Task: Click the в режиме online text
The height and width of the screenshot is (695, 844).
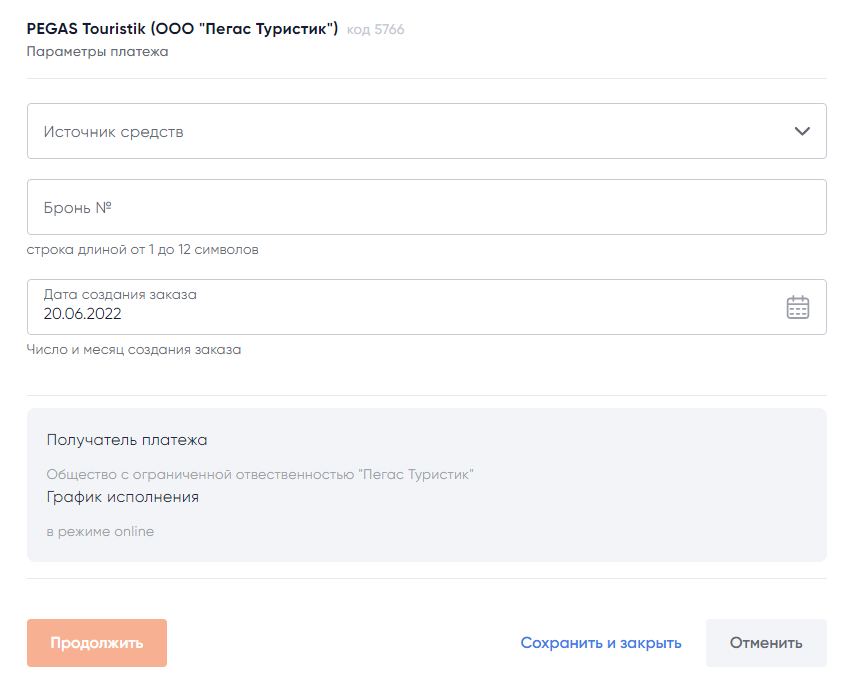Action: point(100,532)
